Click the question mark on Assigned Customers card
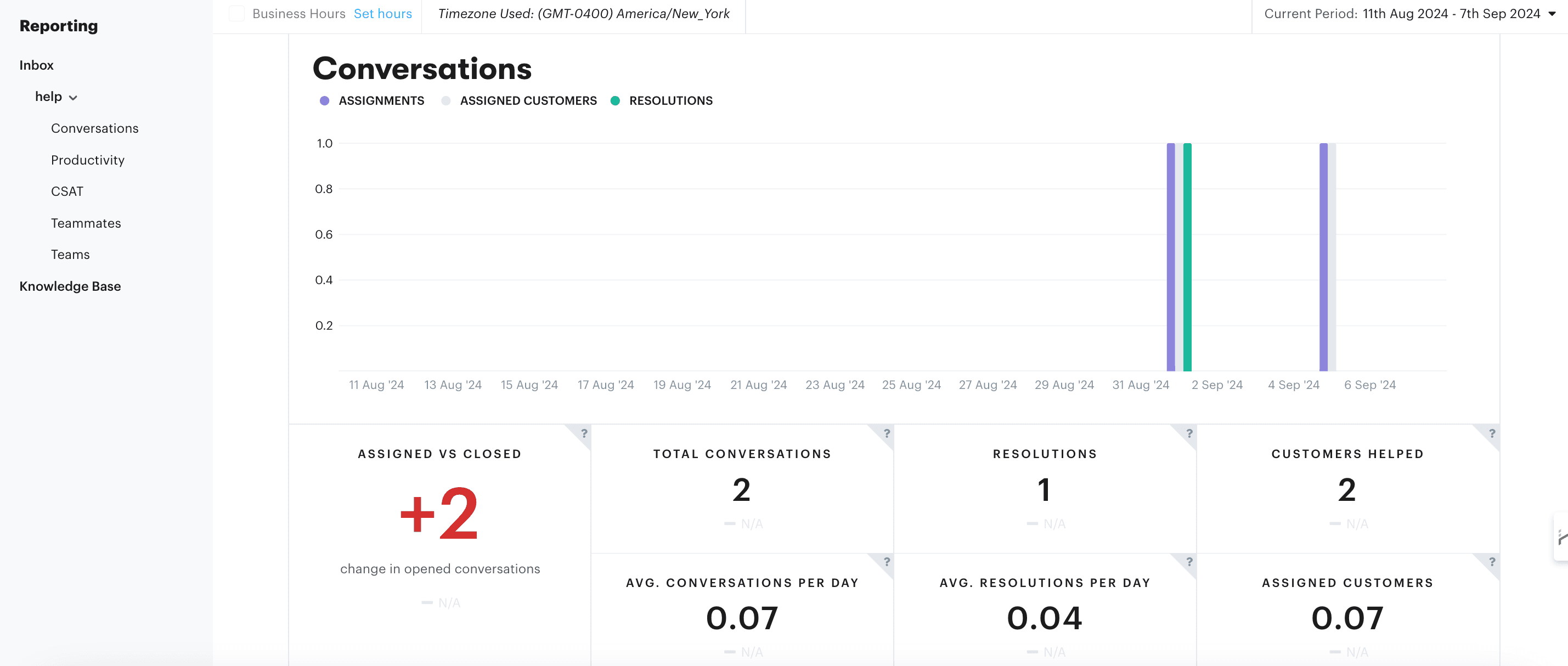 click(x=1491, y=562)
